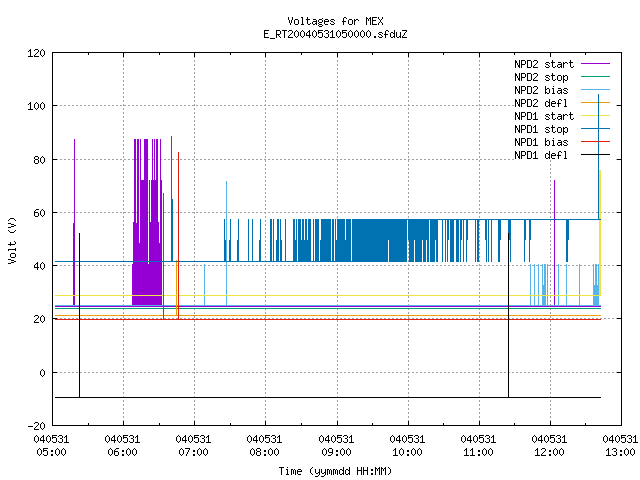The width and height of the screenshot is (640, 480).
Task: Click the purple NPD2 start legend line sample
Action: pyautogui.click(x=596, y=64)
